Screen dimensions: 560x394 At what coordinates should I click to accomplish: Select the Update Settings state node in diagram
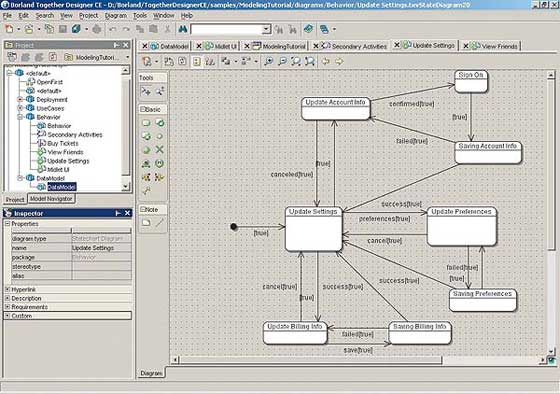(x=314, y=229)
